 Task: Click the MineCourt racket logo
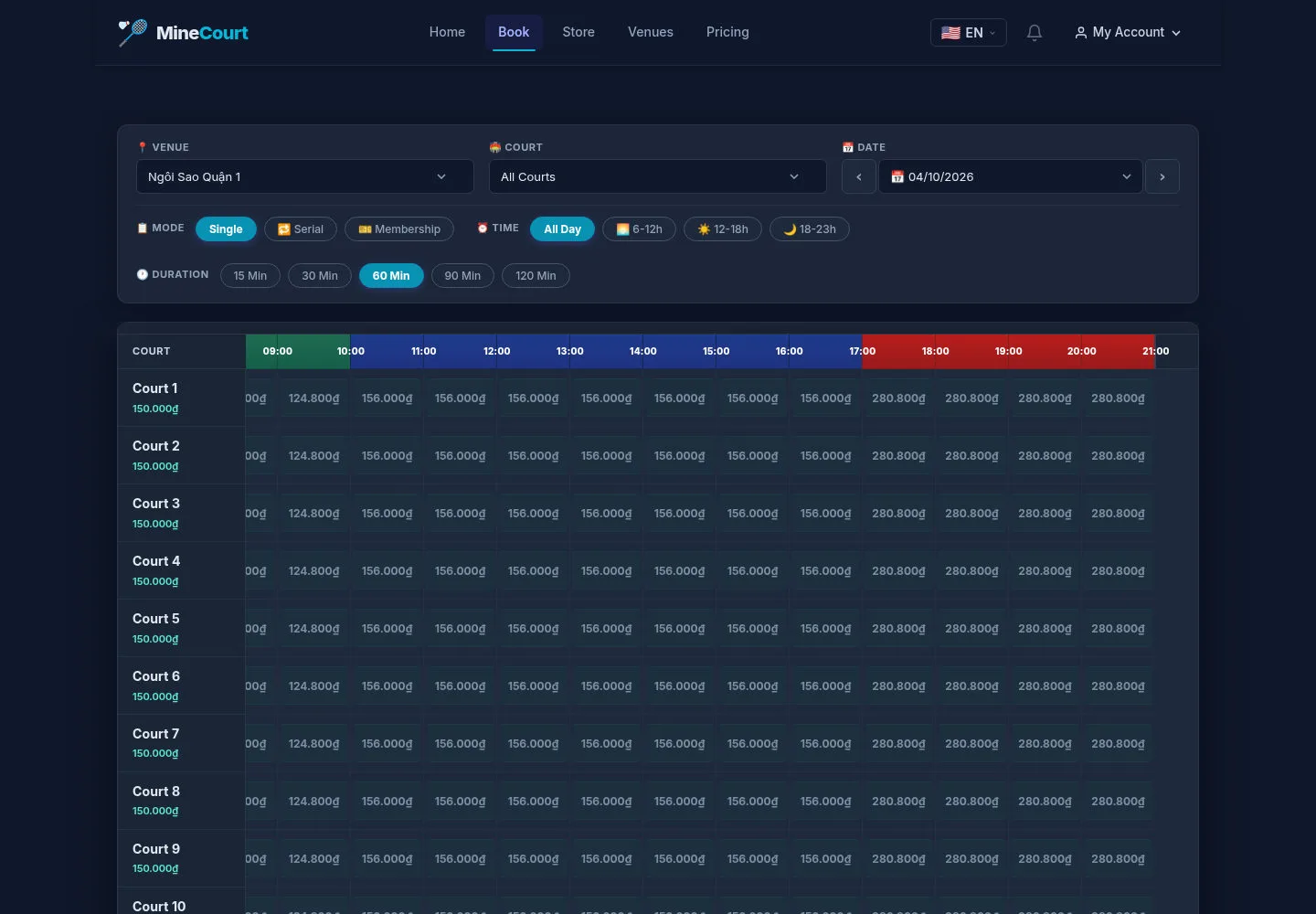tap(133, 33)
